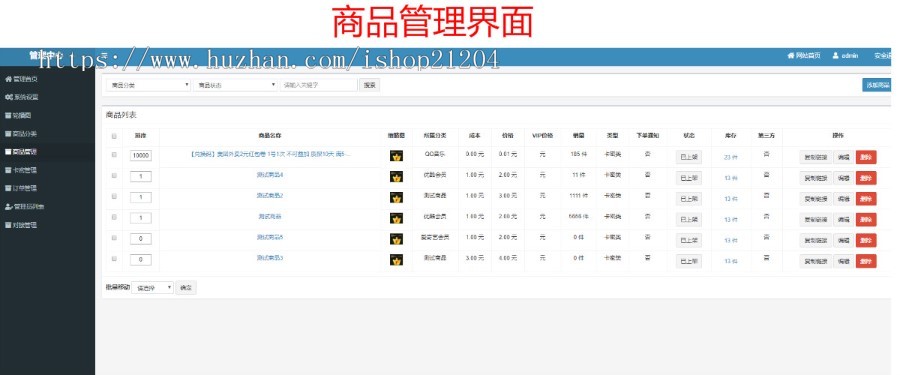Click the 搜索 button
Viewport: 900px width, 375px height.
370,85
